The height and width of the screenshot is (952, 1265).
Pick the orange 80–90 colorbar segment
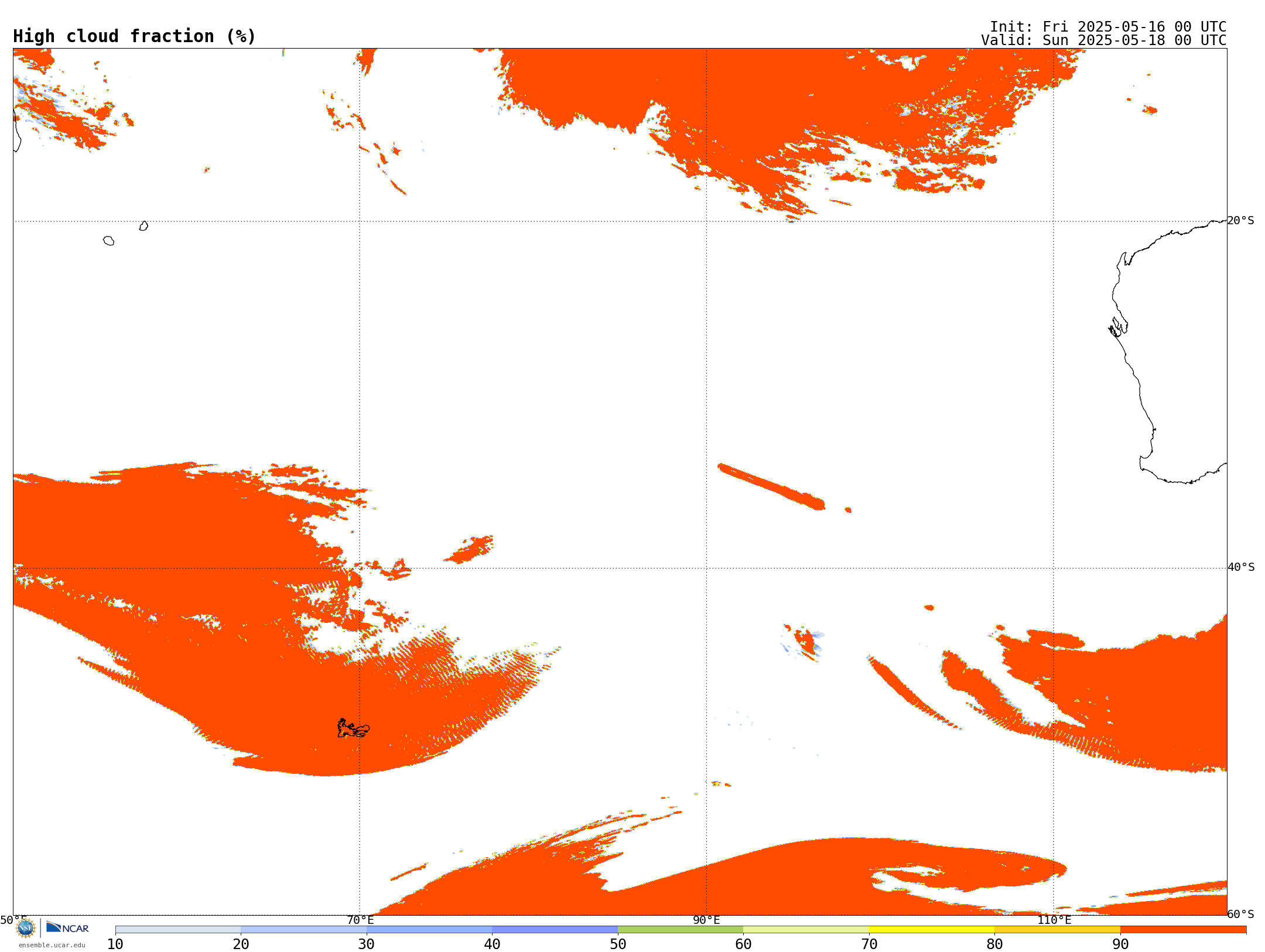tap(1057, 929)
